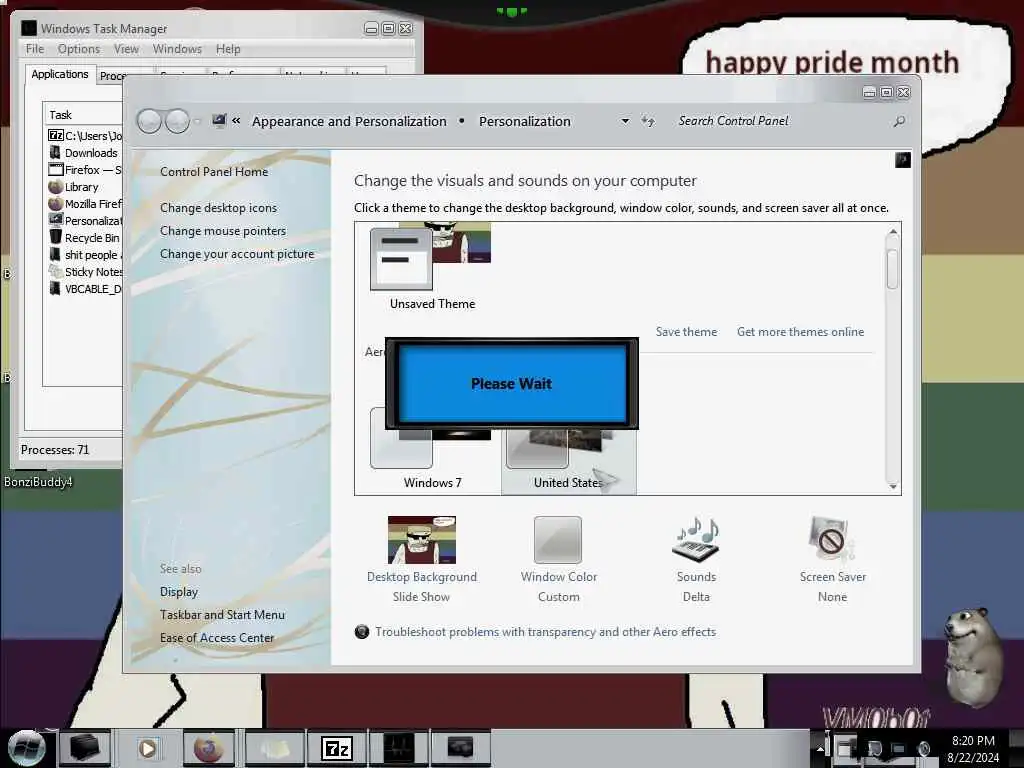This screenshot has height=768, width=1024.
Task: Select Library task in Task Manager
Action: (x=84, y=187)
